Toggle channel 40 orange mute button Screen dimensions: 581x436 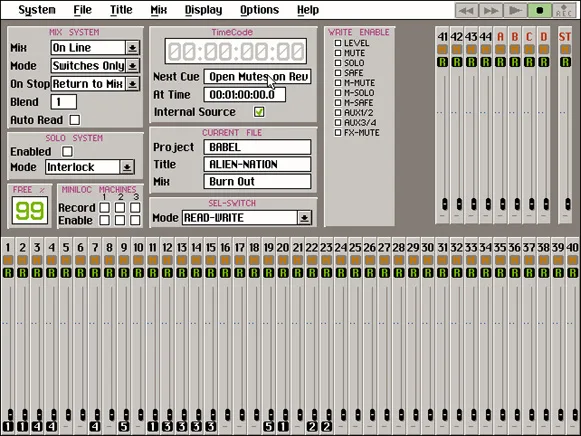click(572, 260)
